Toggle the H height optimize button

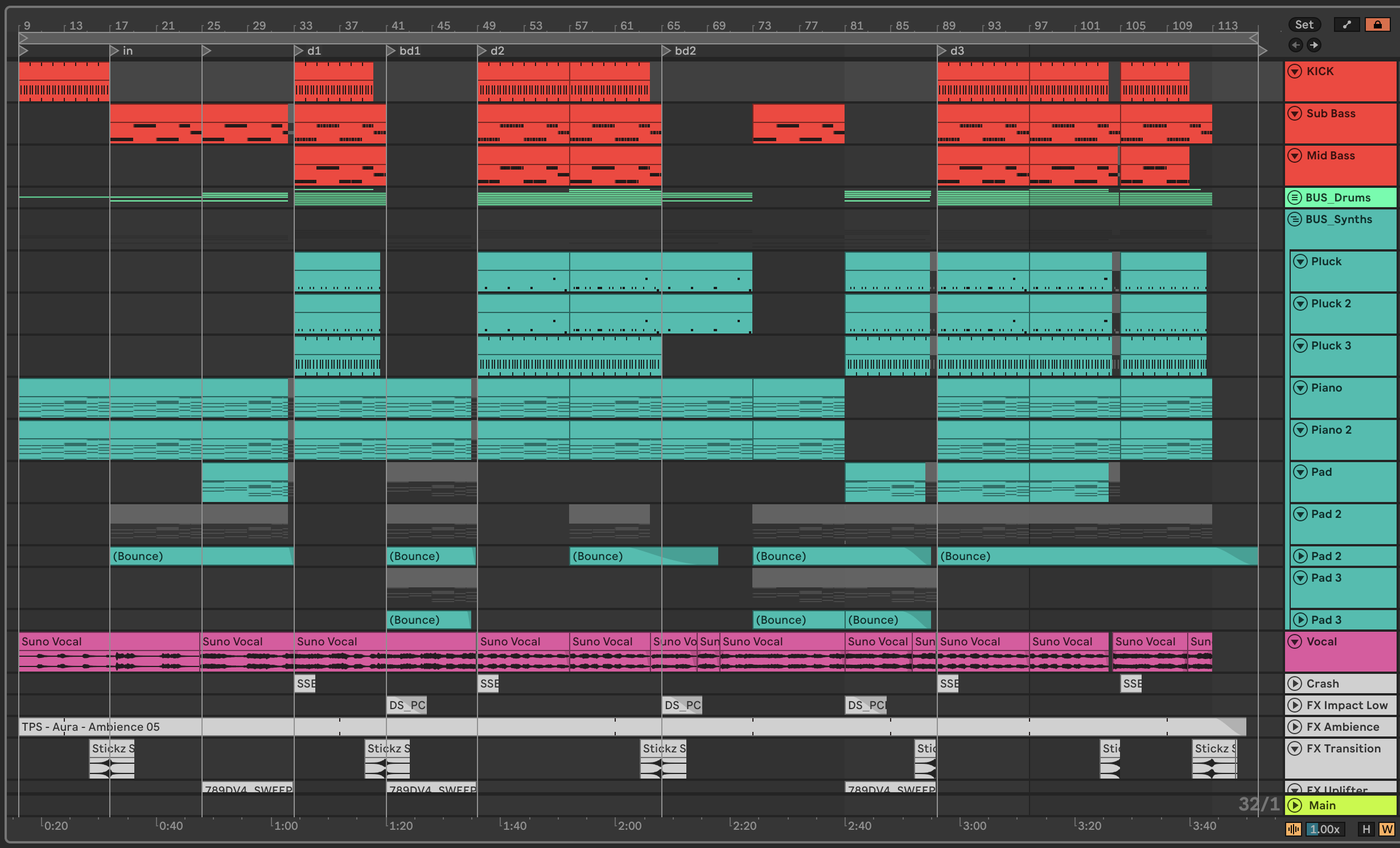click(1366, 829)
